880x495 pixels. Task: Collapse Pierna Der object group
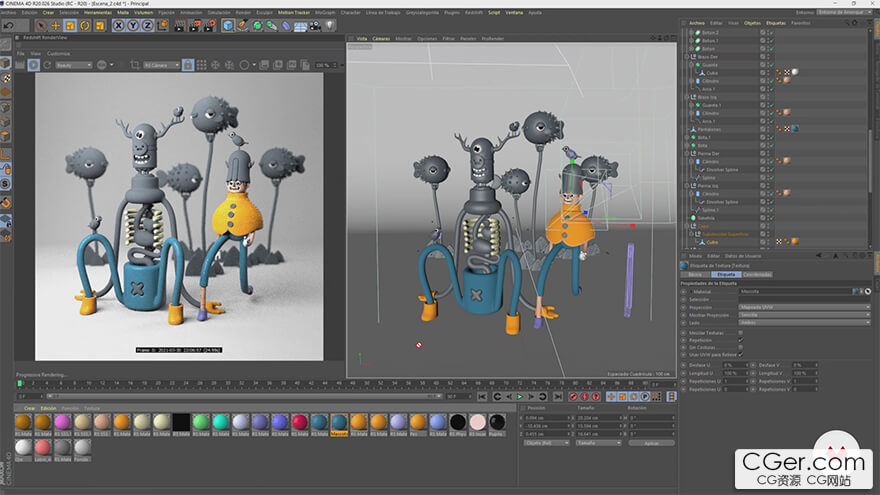(686, 153)
